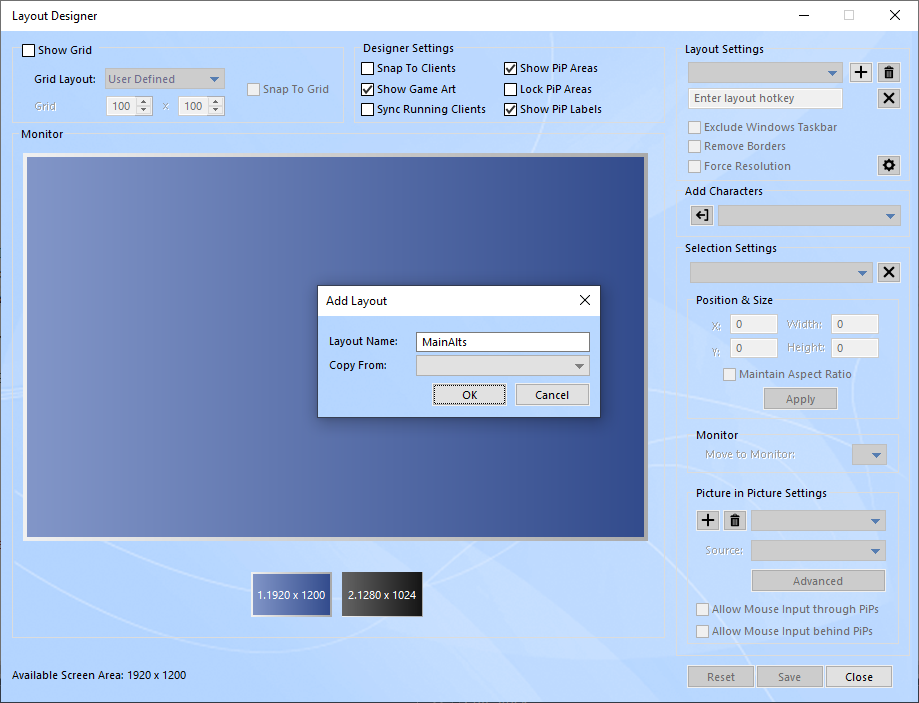Open force resolution gear settings
Viewport: 919px width, 703px height.
888,166
